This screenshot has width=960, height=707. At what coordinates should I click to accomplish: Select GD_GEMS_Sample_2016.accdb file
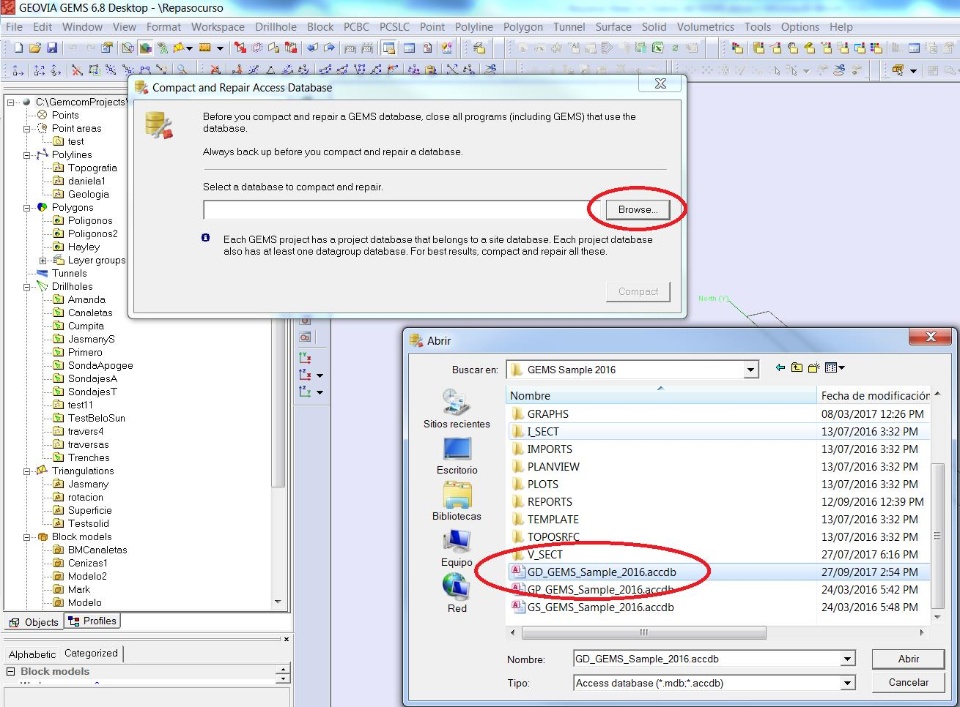coord(602,572)
